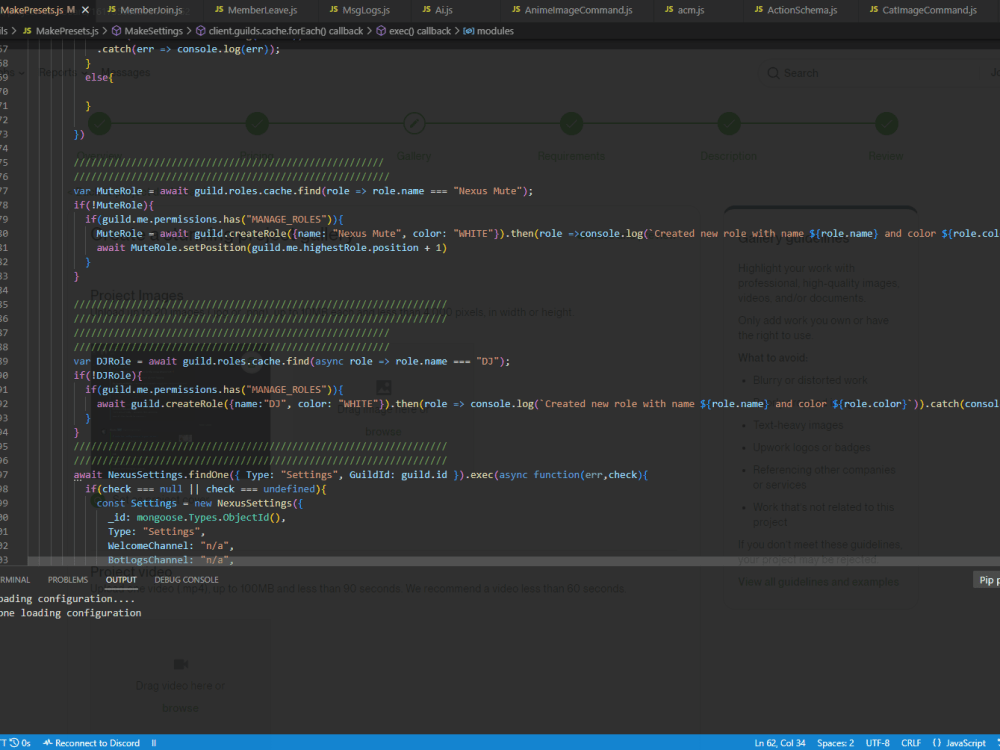Click Reconnect to Discord in status bar
1000x750 pixels.
coord(97,743)
